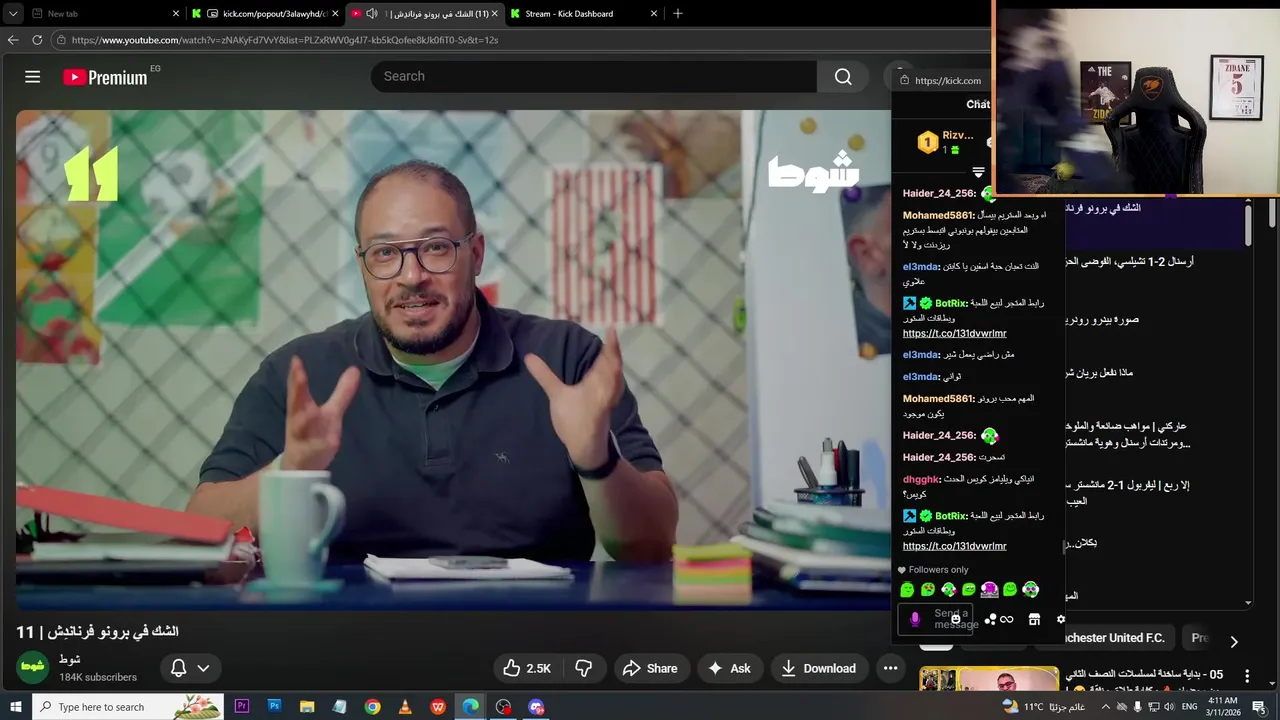Image resolution: width=1280 pixels, height=720 pixels.
Task: Switch to kick.com popout browser tab
Action: 267,14
